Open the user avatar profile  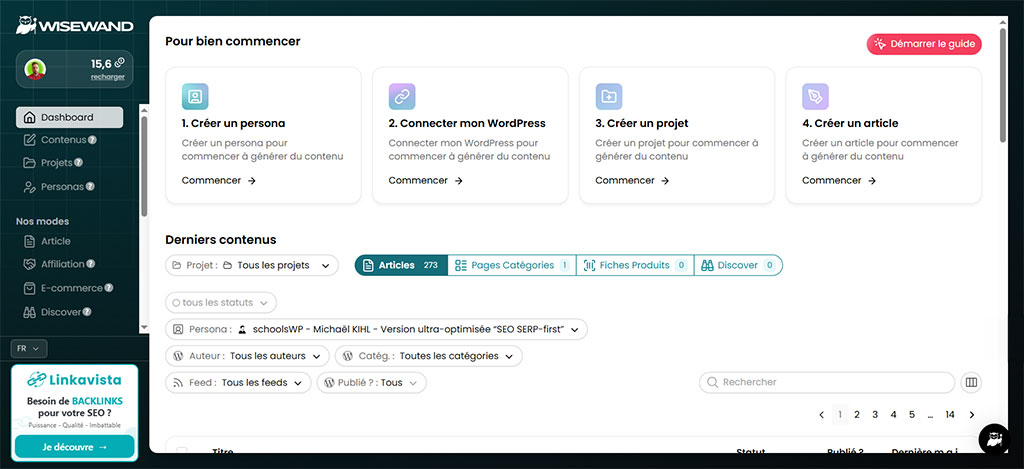pos(35,69)
